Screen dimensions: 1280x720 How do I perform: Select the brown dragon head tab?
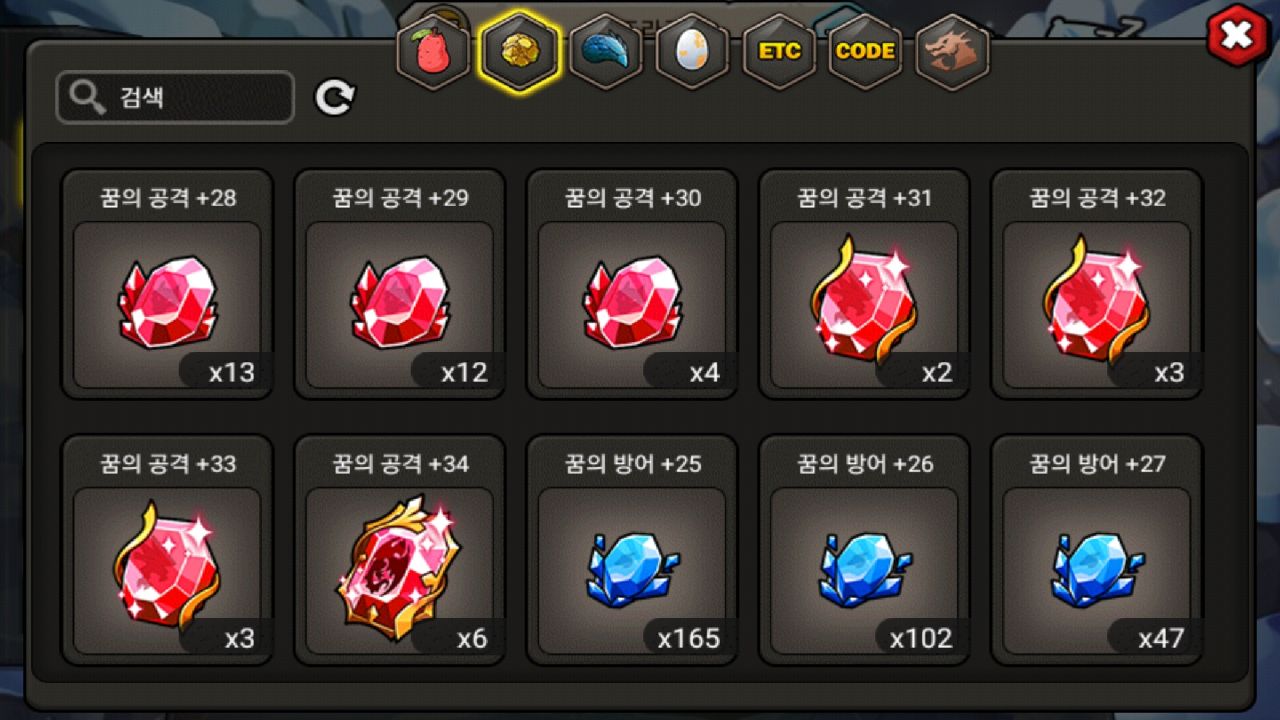(x=952, y=52)
